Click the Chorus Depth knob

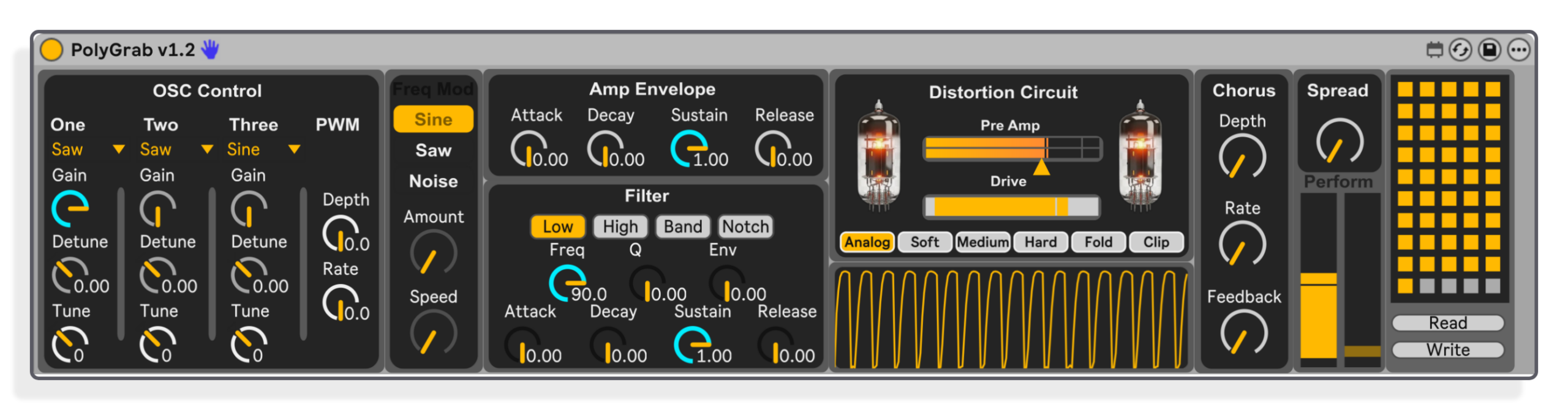point(1242,157)
